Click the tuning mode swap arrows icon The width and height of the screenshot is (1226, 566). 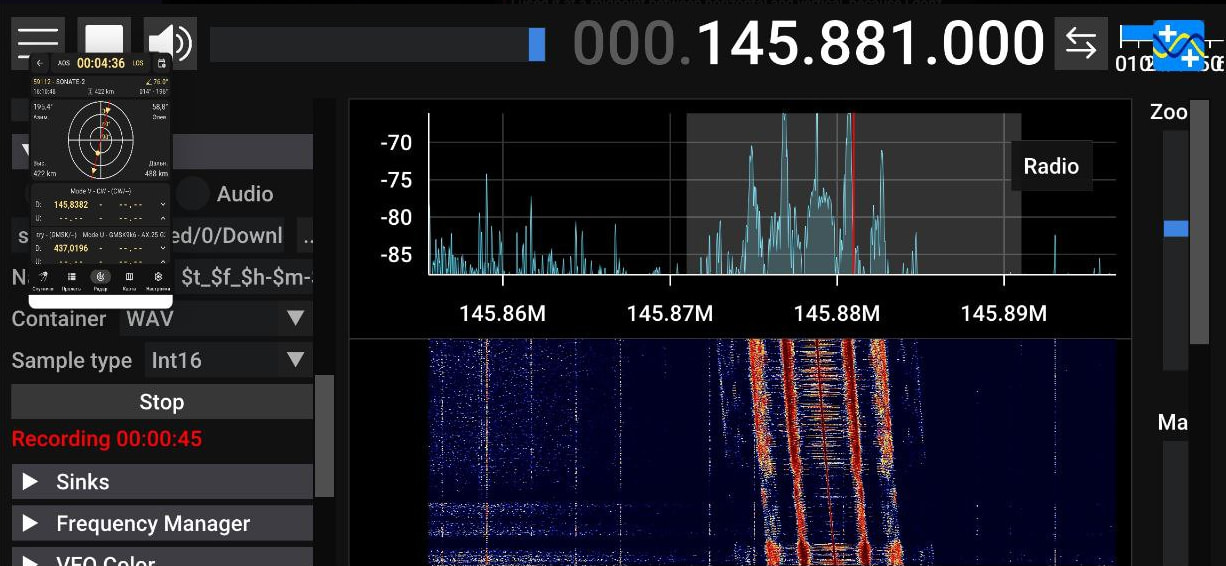click(x=1080, y=43)
